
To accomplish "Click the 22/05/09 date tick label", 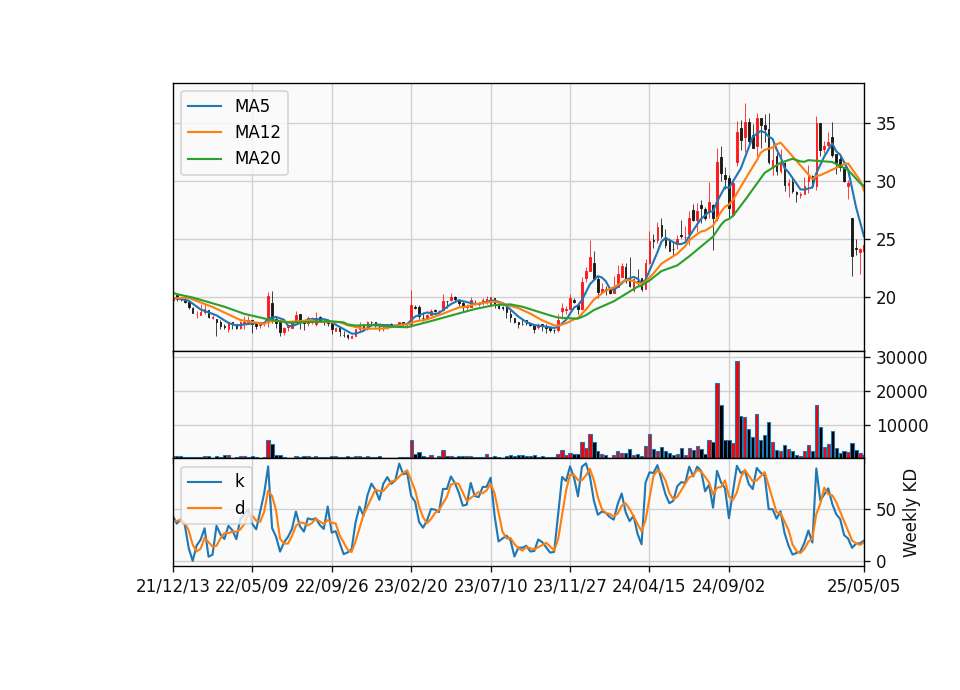I will (x=252, y=586).
